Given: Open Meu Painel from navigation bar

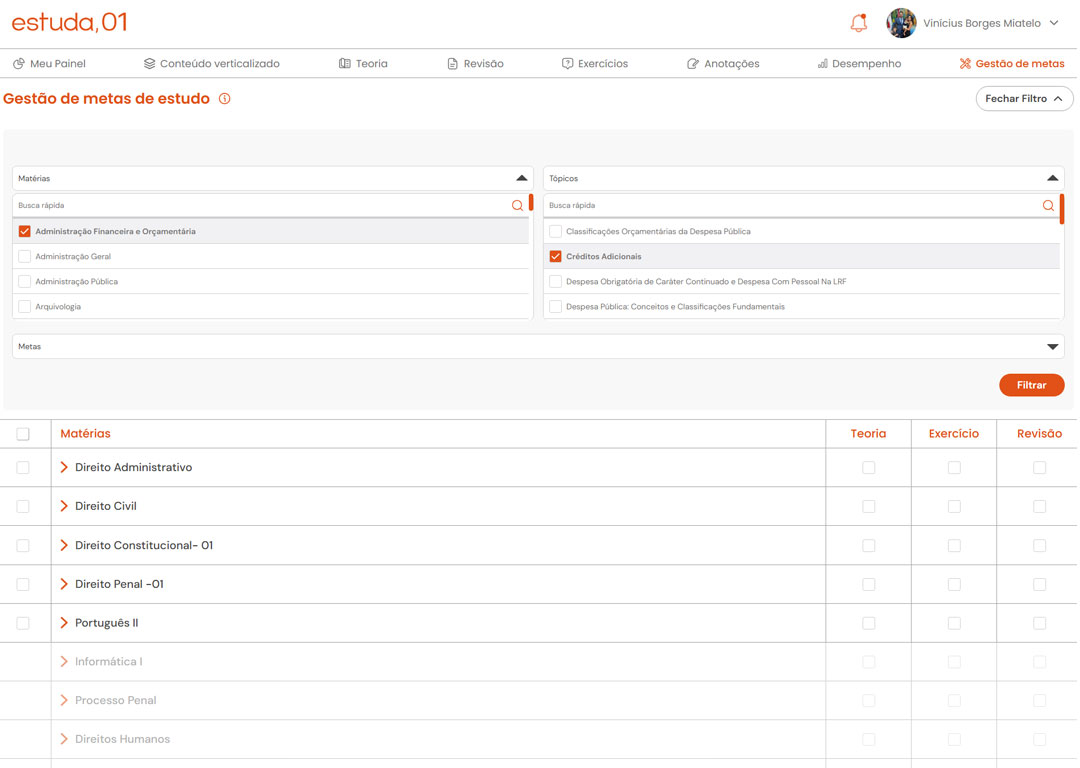Looking at the screenshot, I should [x=49, y=64].
